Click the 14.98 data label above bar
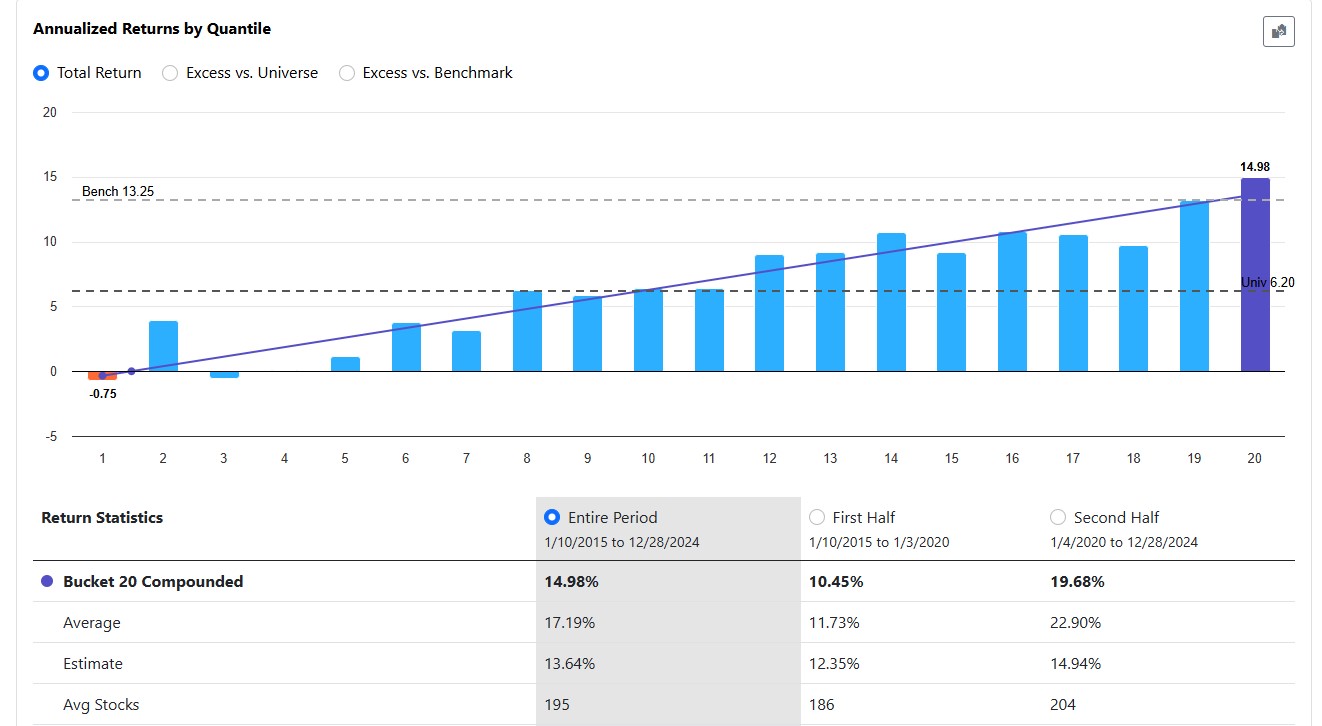The width and height of the screenshot is (1322, 726). pyautogui.click(x=1254, y=167)
